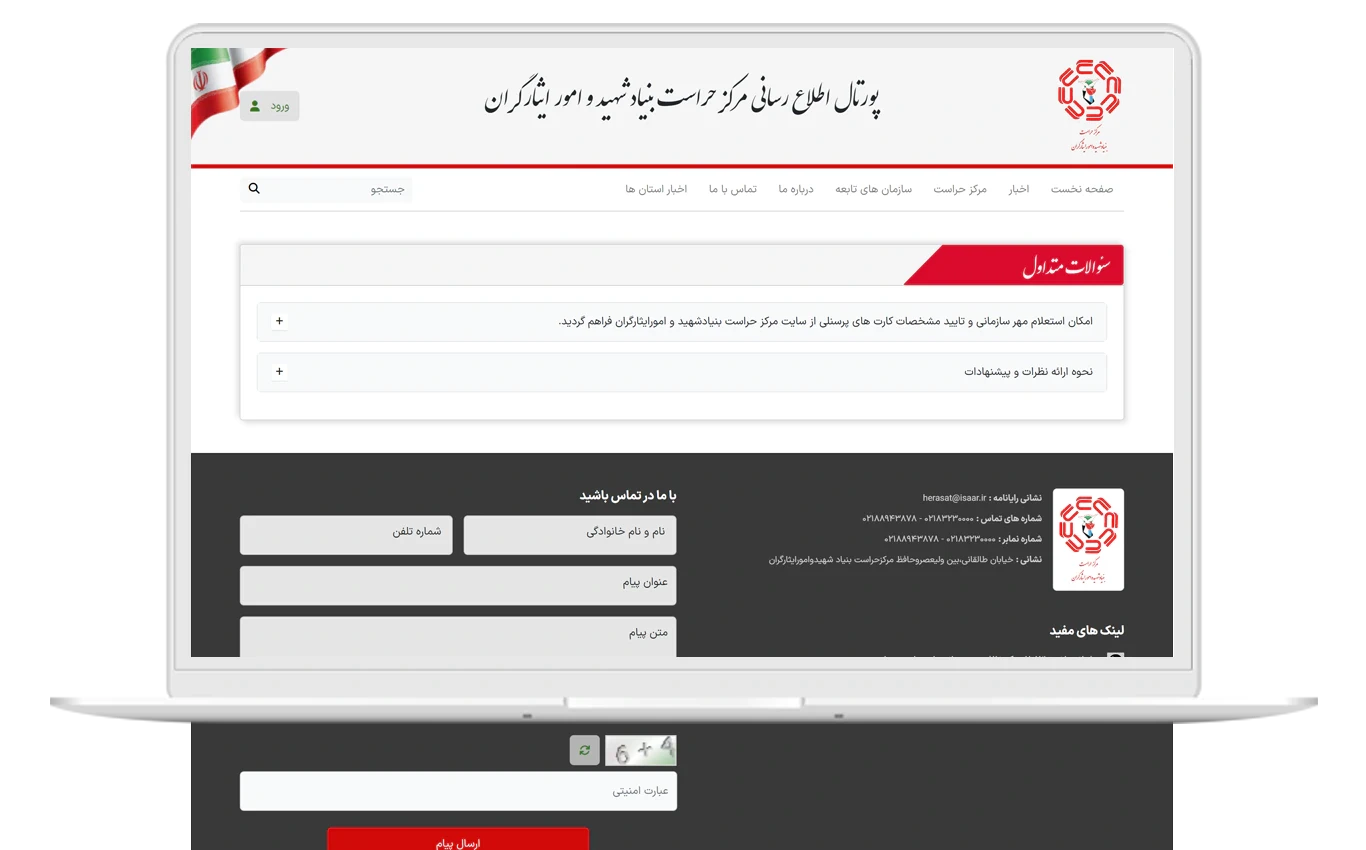Click the captcha image showing 6 + 4

[640, 750]
